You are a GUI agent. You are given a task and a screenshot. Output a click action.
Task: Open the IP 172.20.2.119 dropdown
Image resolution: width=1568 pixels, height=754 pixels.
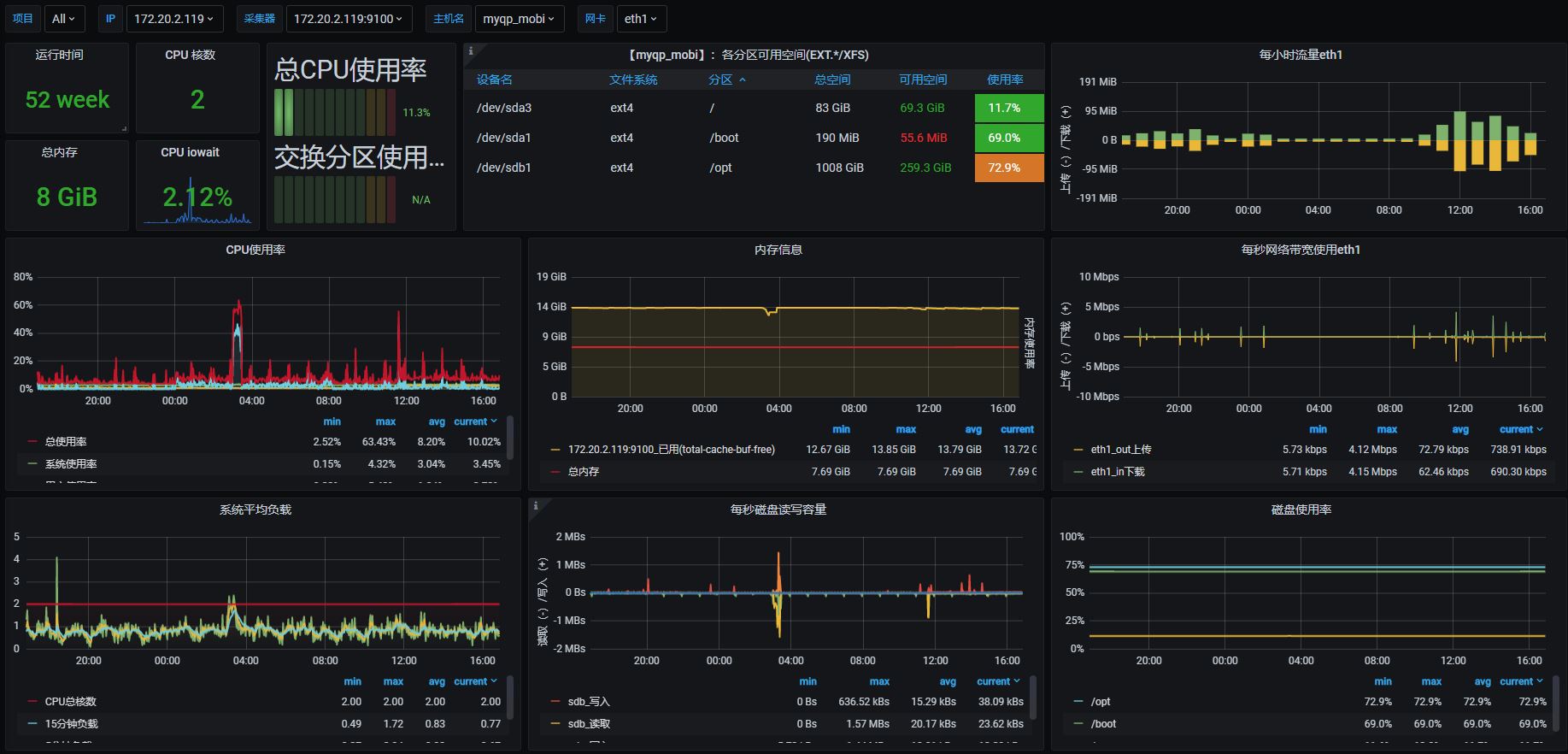click(173, 19)
